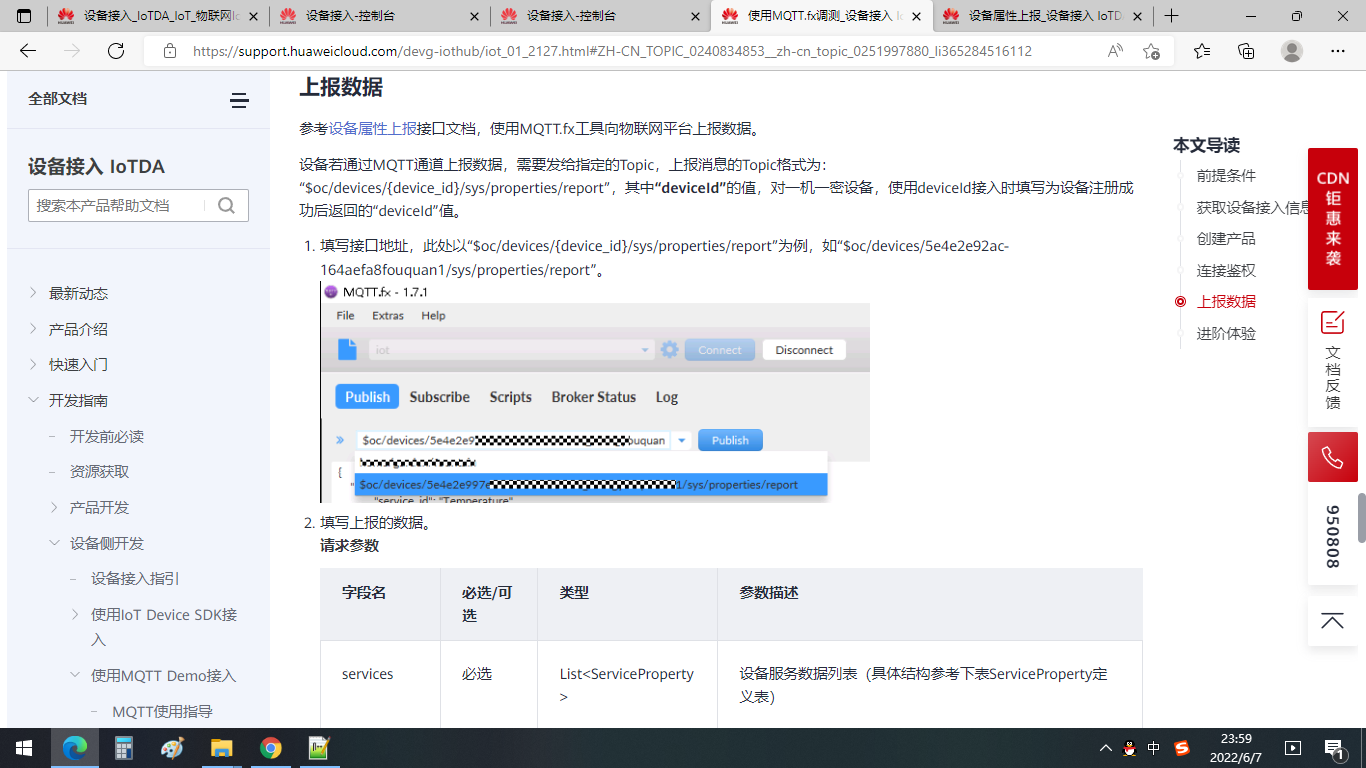Switch to the second 设备接入-控制台 tab
The image size is (1366, 768).
tap(601, 16)
